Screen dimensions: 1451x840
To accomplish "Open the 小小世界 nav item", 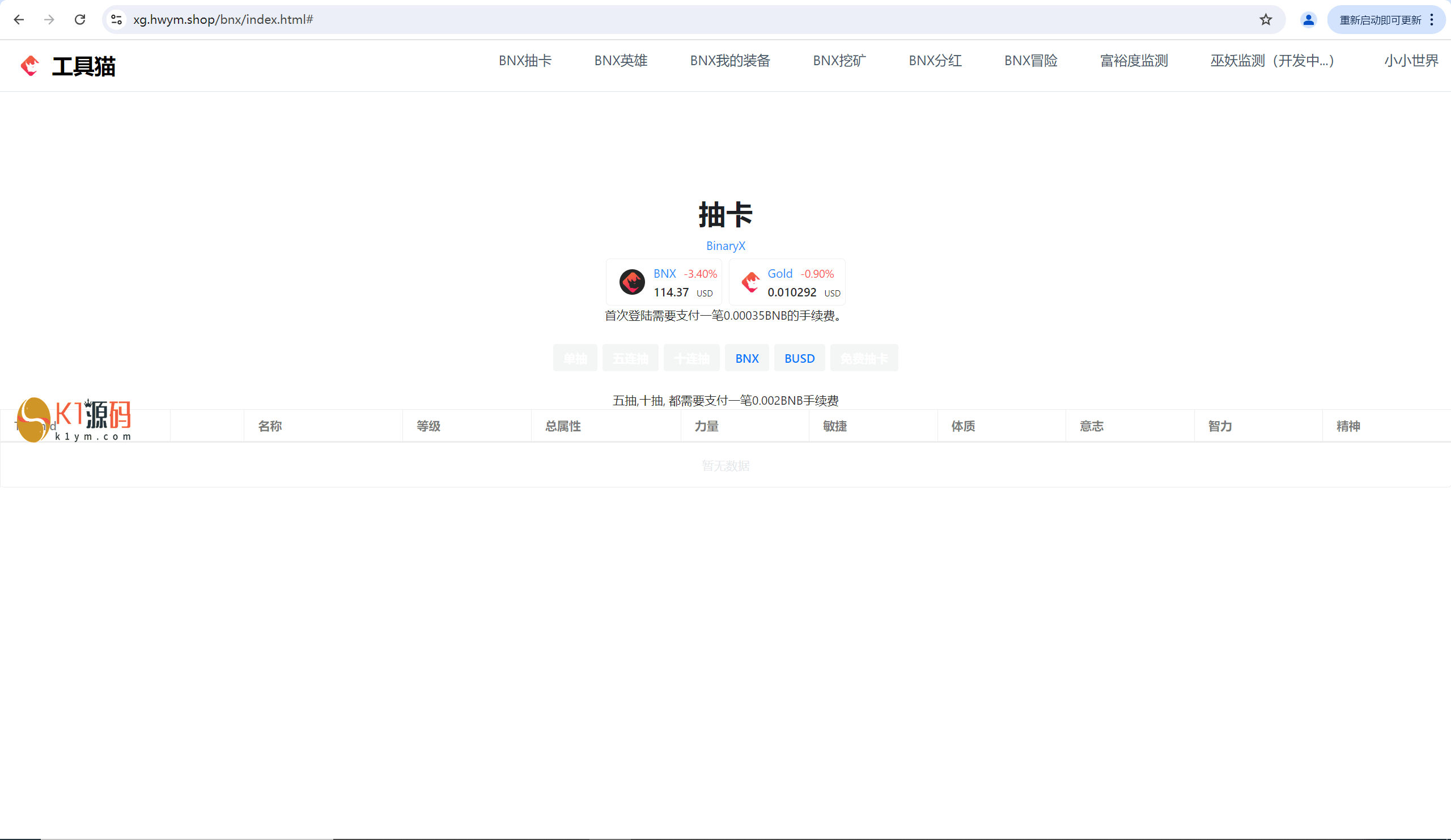I will point(1411,61).
